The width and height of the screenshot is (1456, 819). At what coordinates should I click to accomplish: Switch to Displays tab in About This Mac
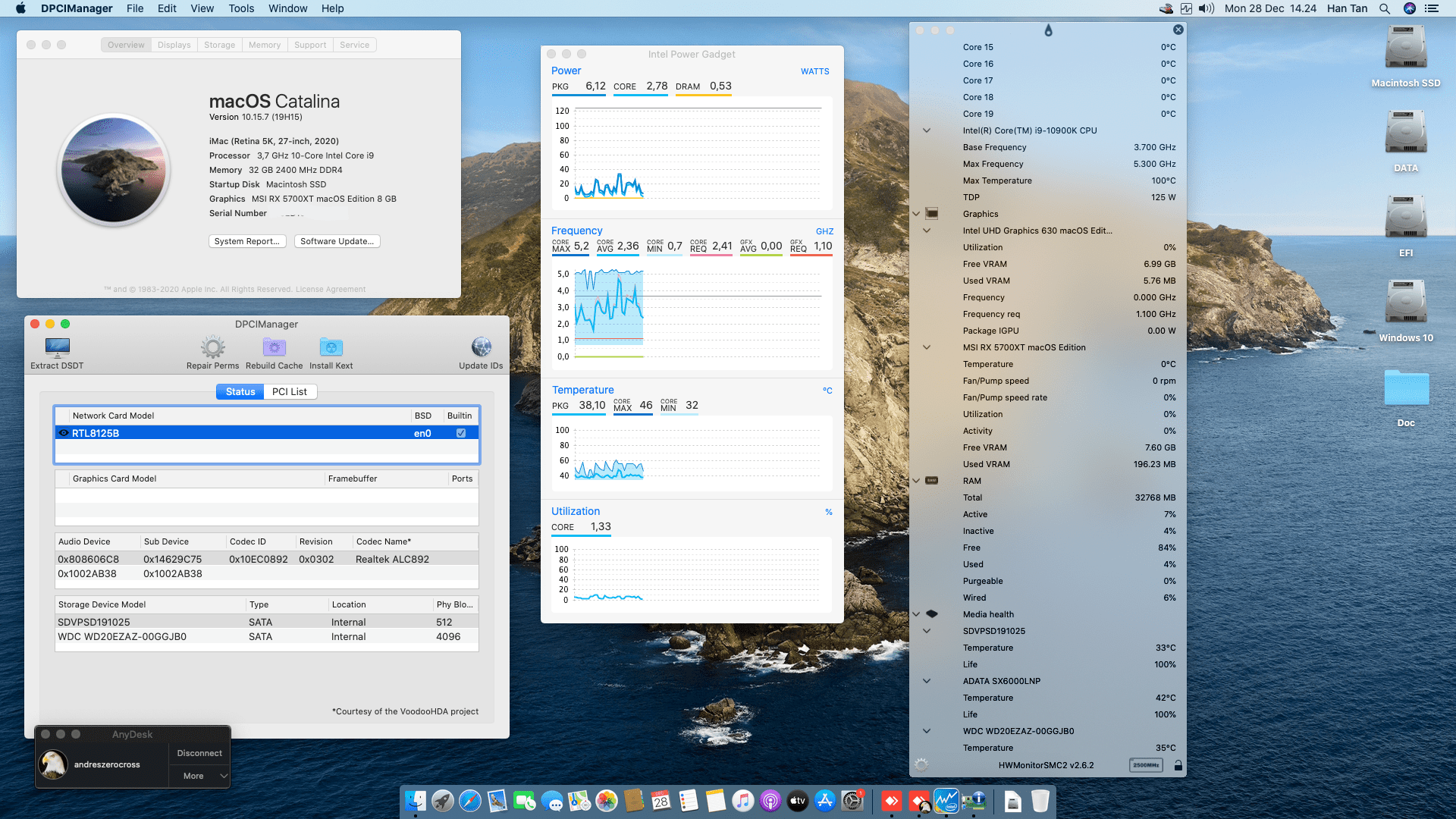(x=174, y=45)
